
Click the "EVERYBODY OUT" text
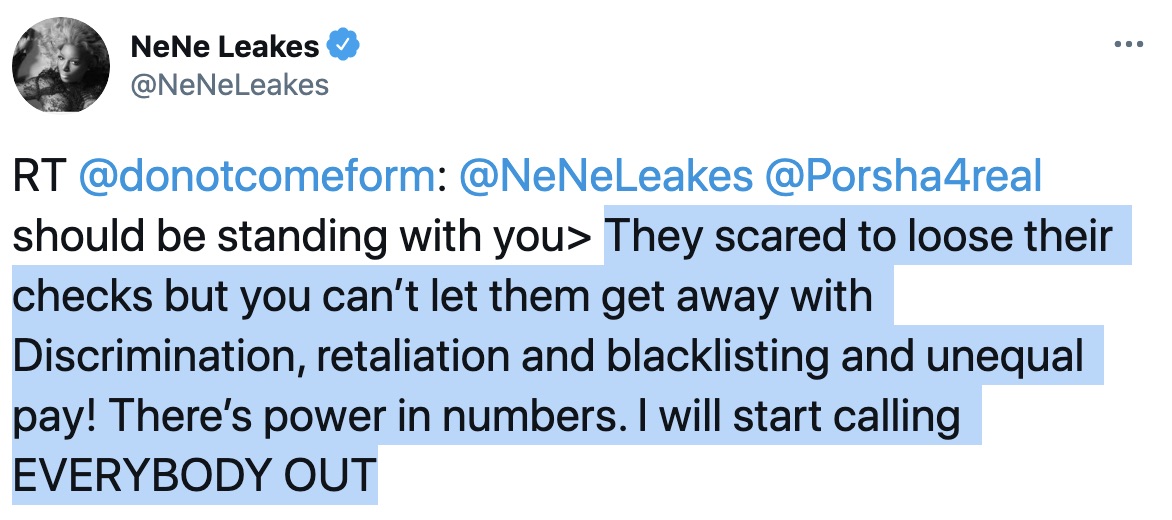coord(194,477)
